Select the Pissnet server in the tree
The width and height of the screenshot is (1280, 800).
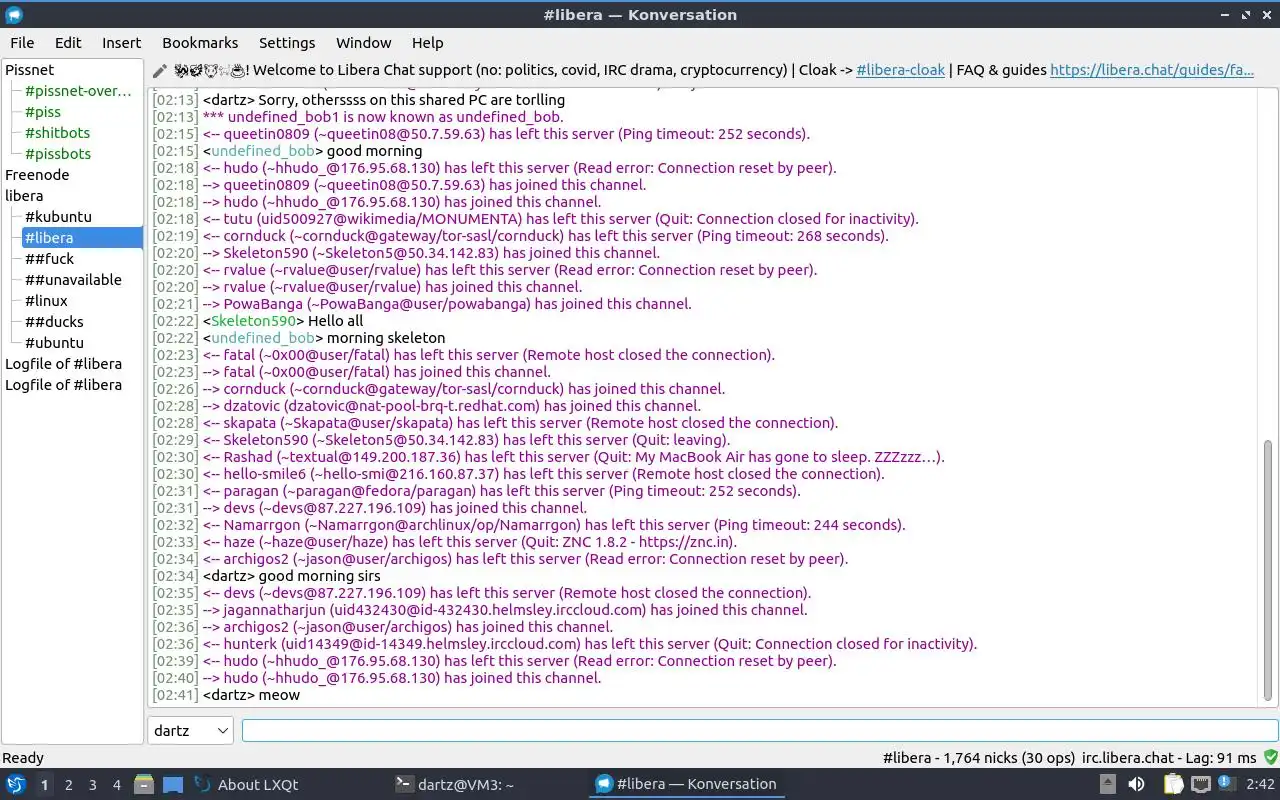[30, 70]
